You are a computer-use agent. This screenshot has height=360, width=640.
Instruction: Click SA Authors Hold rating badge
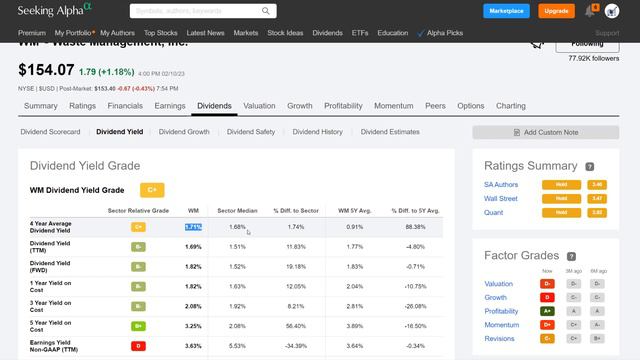[x=561, y=185]
